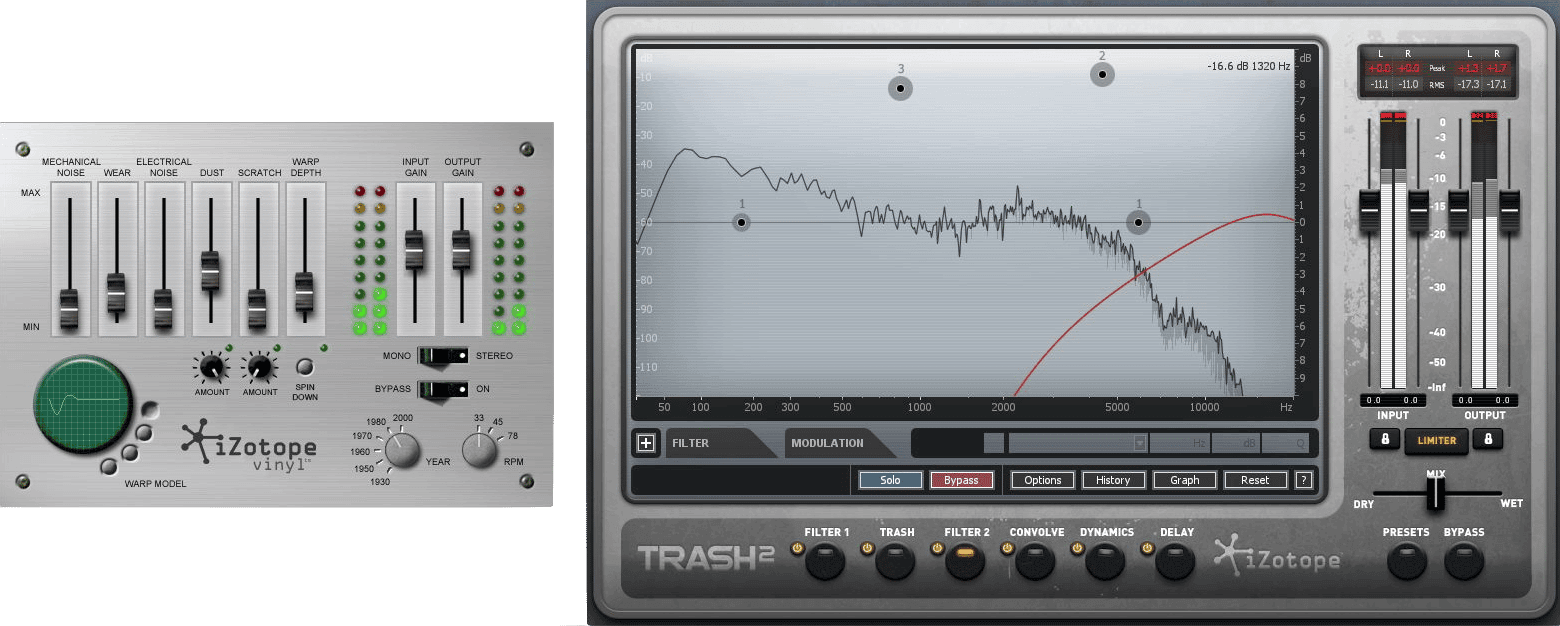Screen dimensions: 1560x626
Task: Click the Options button
Action: (1042, 480)
